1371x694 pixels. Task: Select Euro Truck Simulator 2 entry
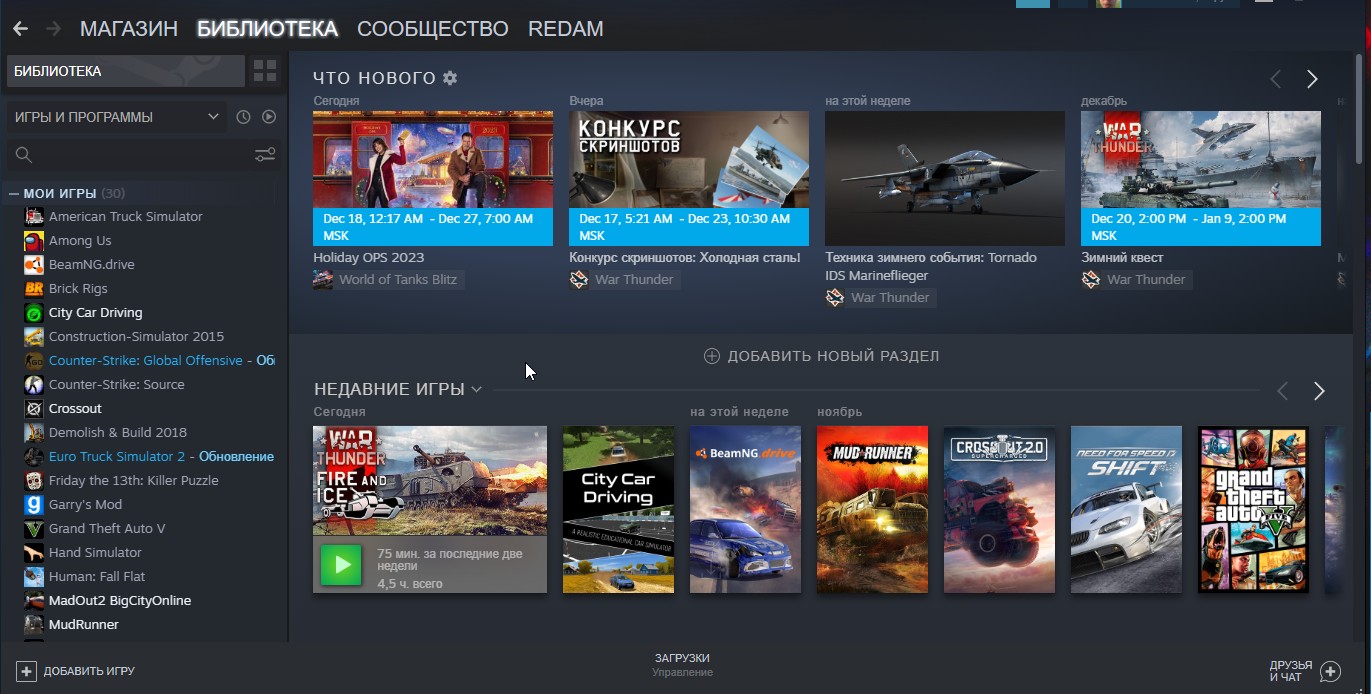[150, 456]
